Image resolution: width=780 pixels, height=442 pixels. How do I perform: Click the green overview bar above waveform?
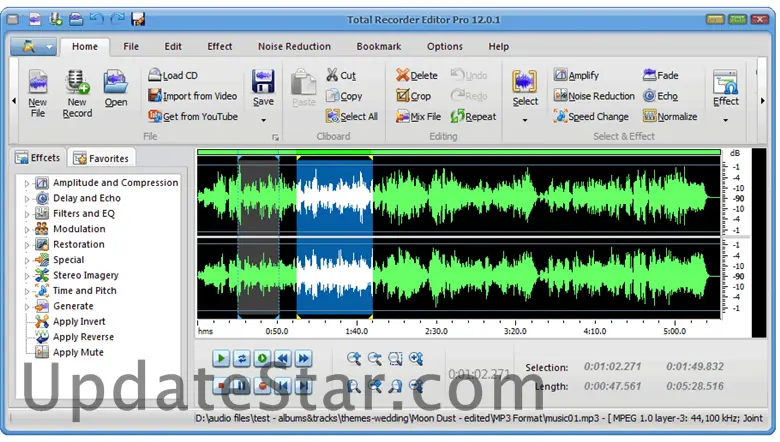coord(459,152)
